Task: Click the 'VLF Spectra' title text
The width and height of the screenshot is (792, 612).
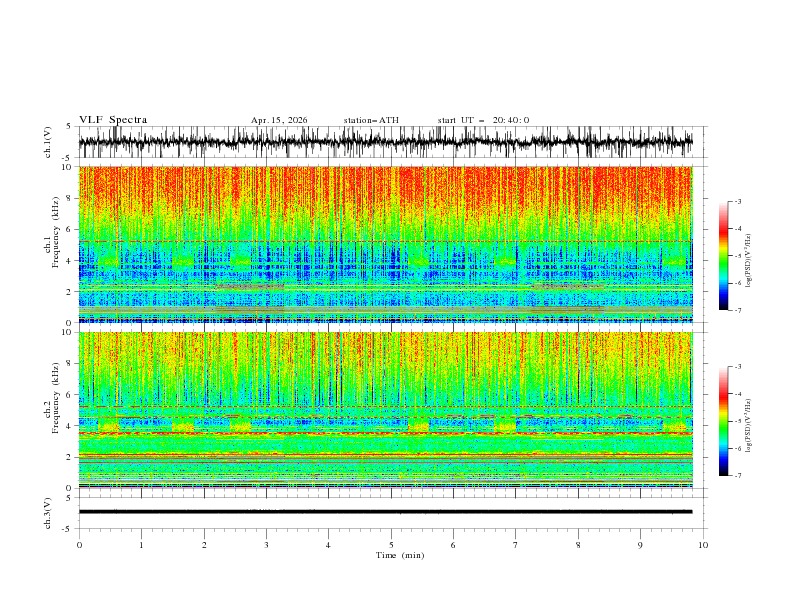Action: click(x=113, y=120)
